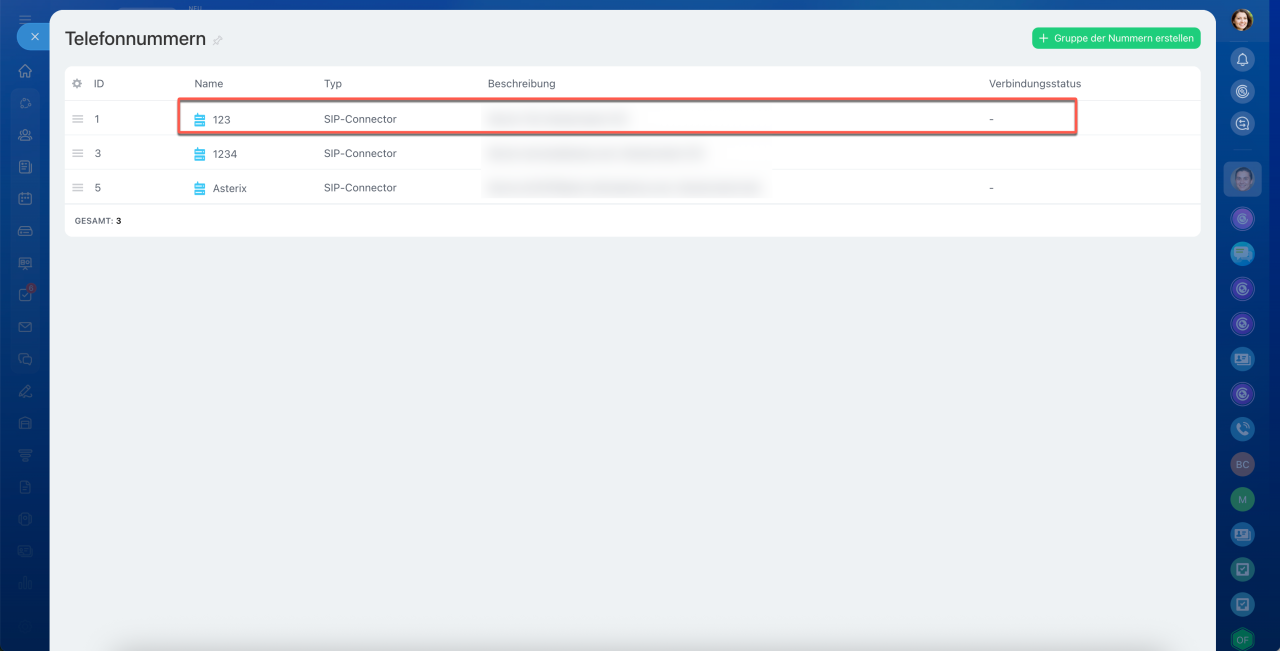Open the employees people icon in sidebar
The width and height of the screenshot is (1280, 651).
click(x=25, y=135)
